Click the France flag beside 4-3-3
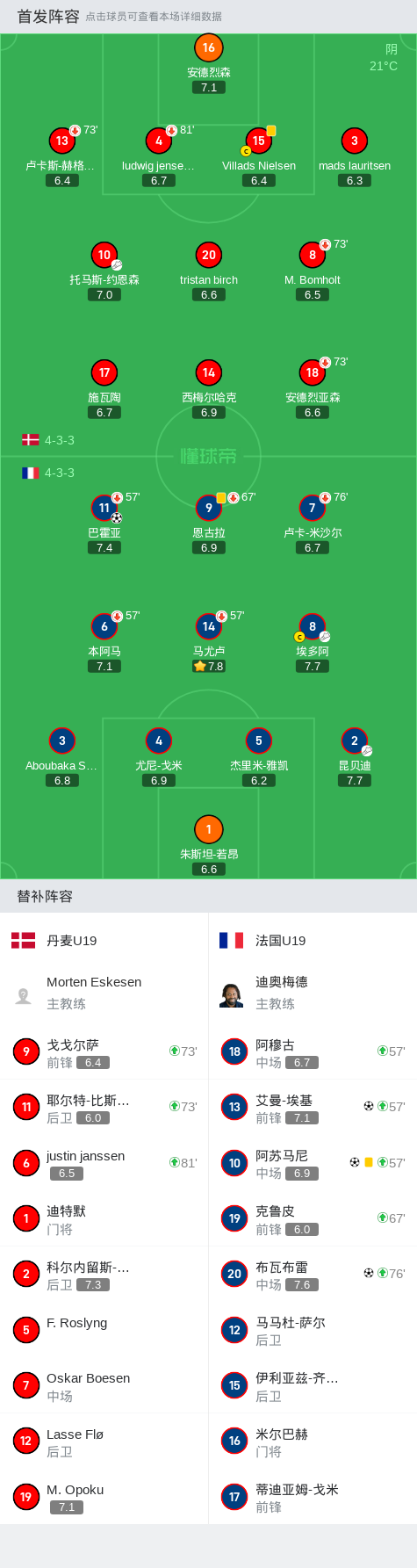Screen dimensions: 417x1568 click(x=31, y=473)
